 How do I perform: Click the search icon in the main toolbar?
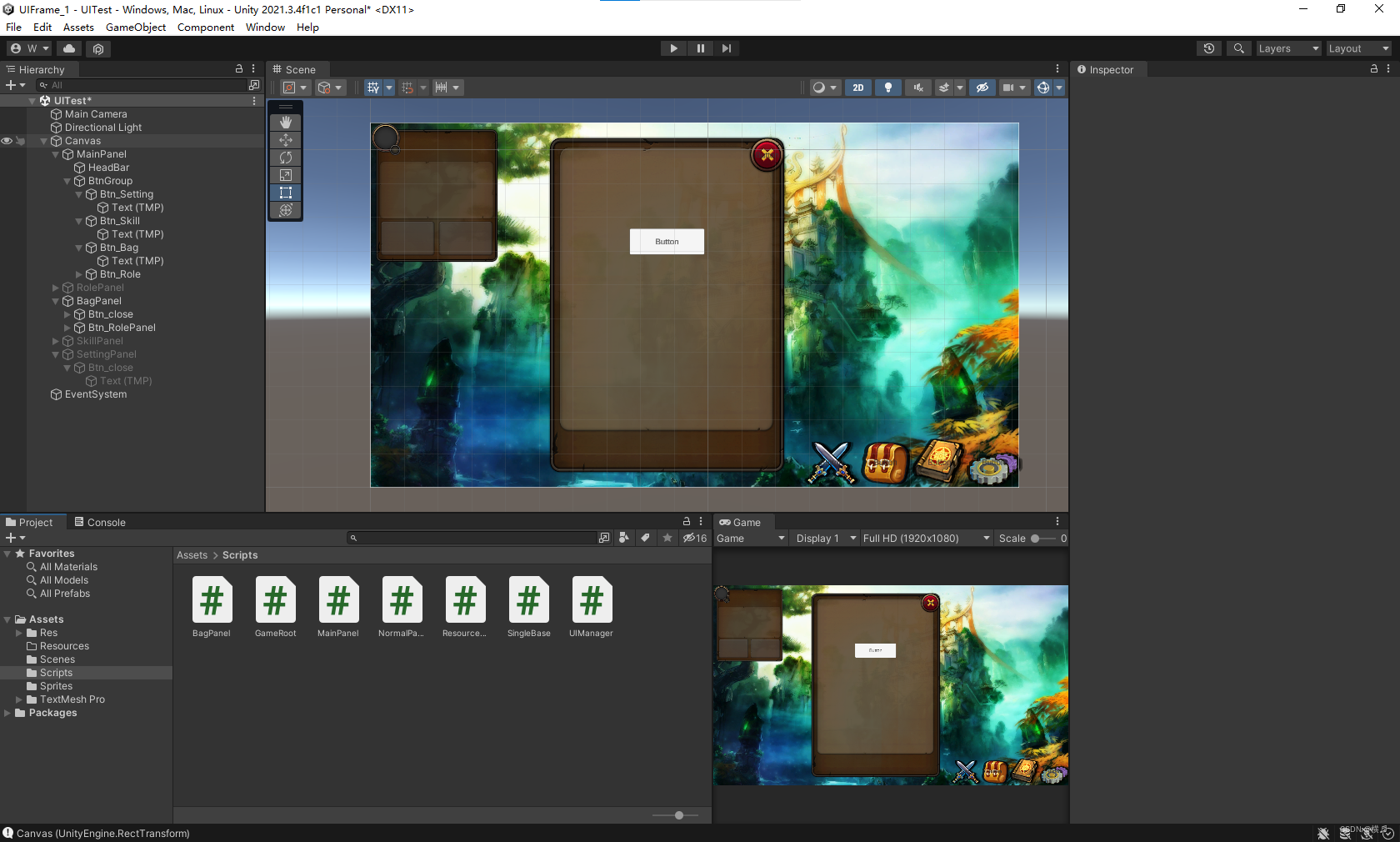tap(1238, 48)
